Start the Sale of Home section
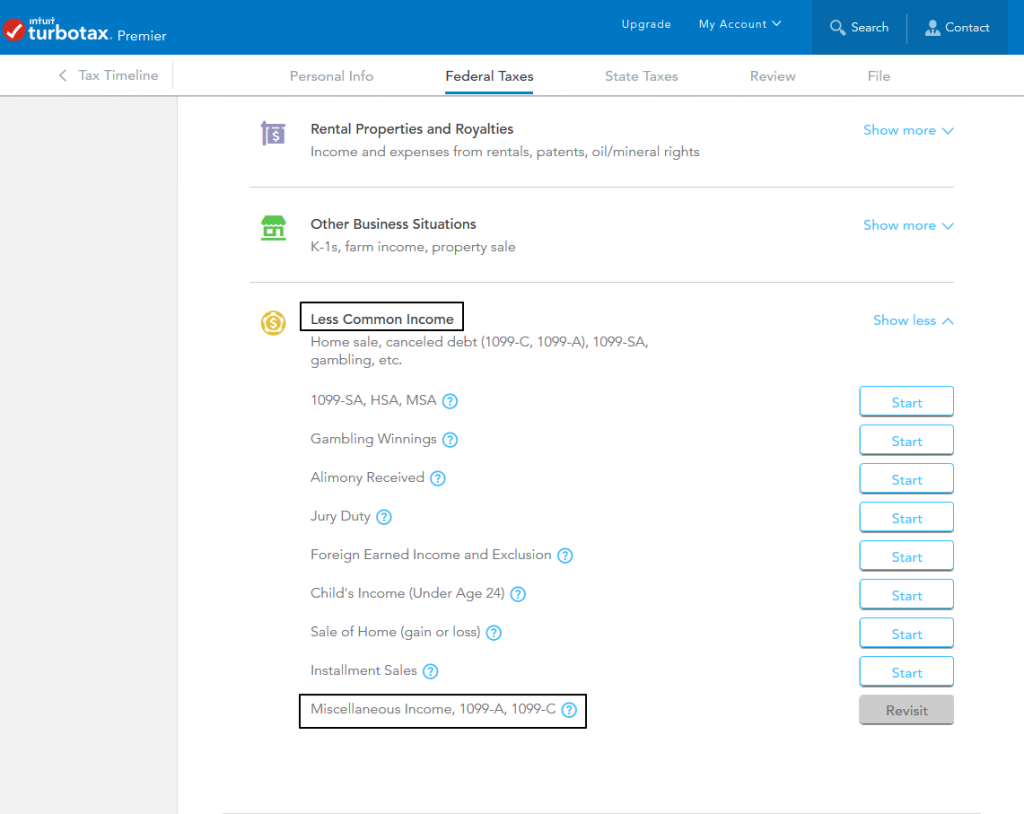The height and width of the screenshot is (814, 1024). coord(906,634)
